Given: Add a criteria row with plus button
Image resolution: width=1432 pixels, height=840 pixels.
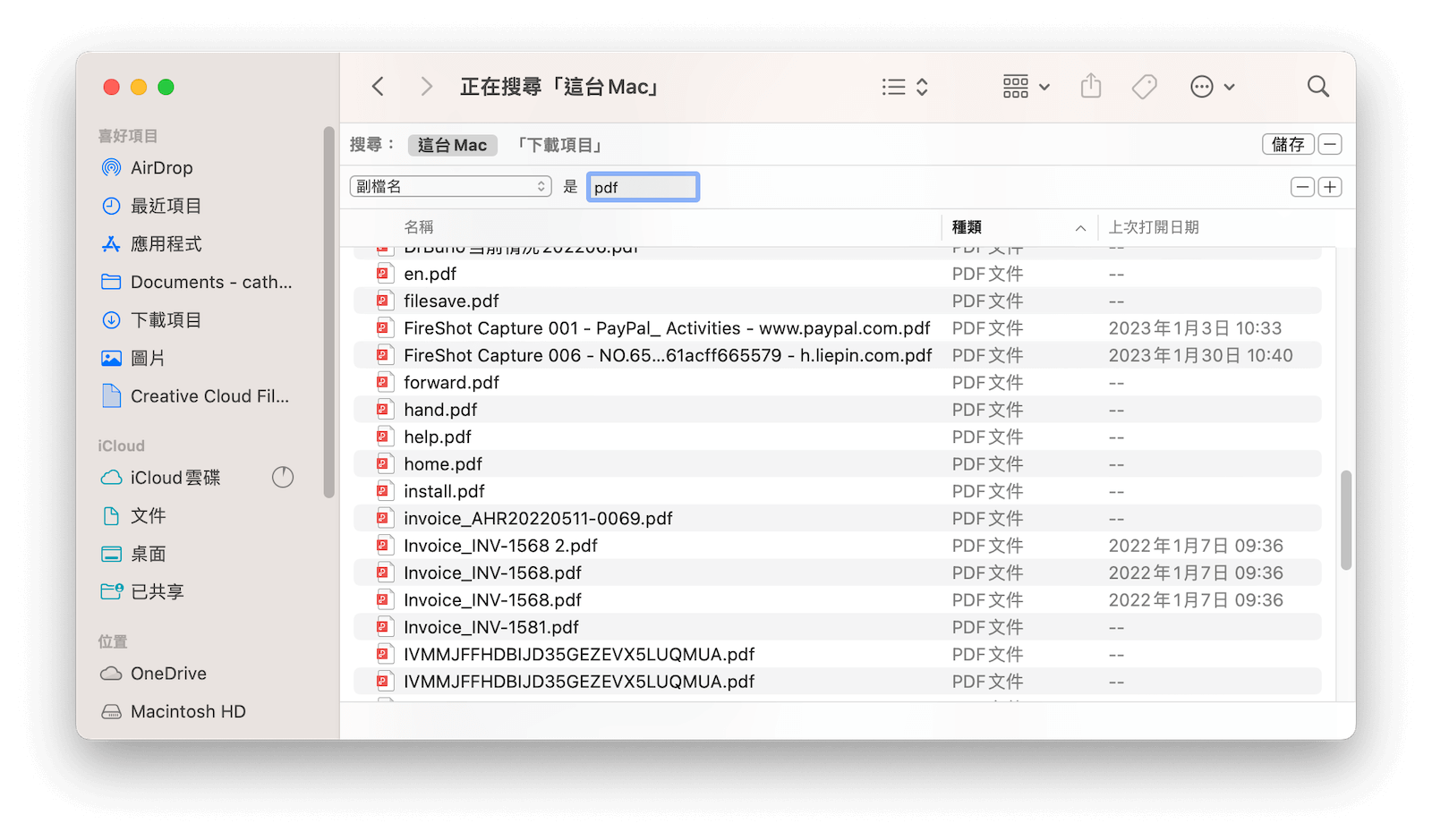Looking at the screenshot, I should [x=1330, y=187].
